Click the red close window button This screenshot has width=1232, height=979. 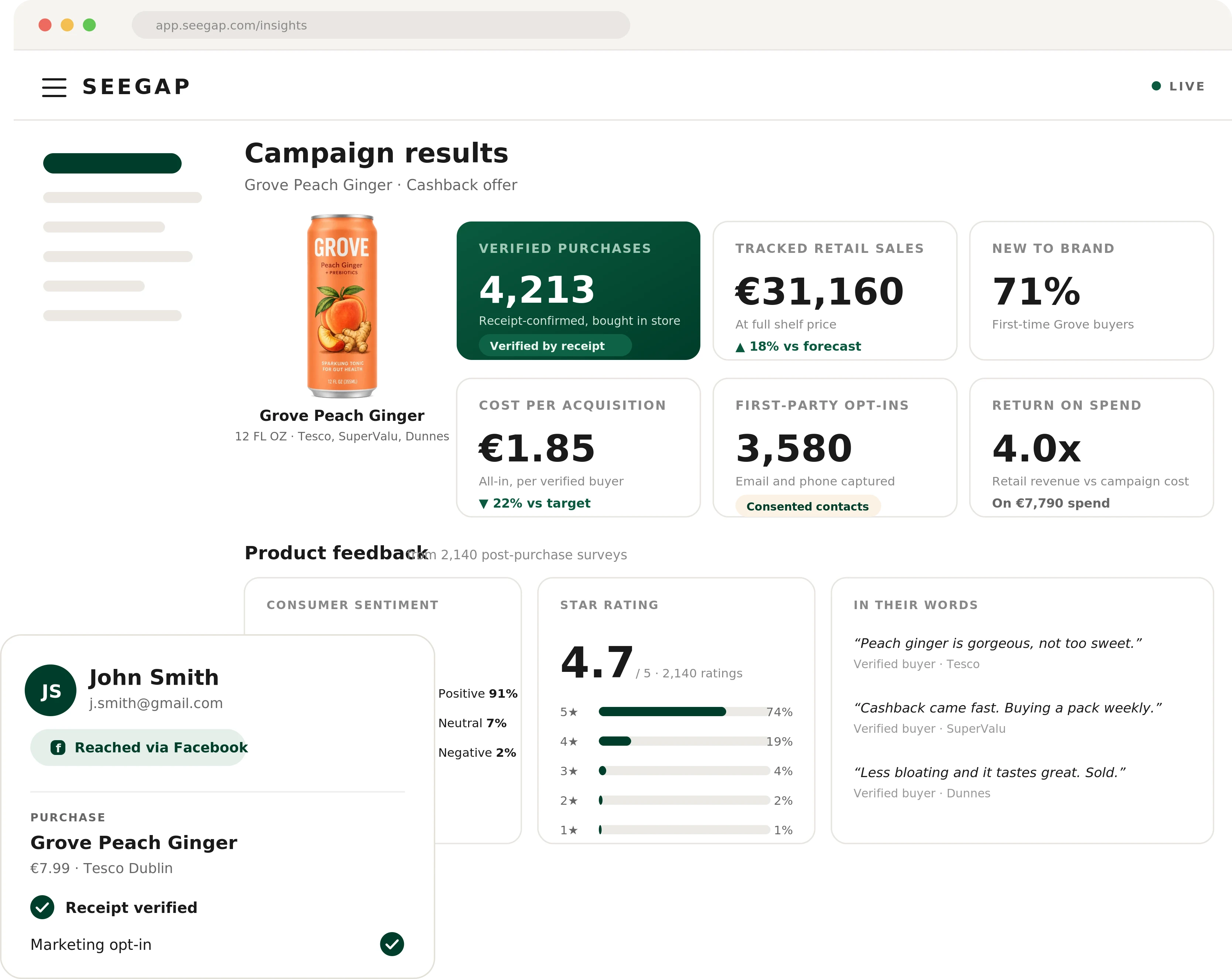tap(45, 25)
